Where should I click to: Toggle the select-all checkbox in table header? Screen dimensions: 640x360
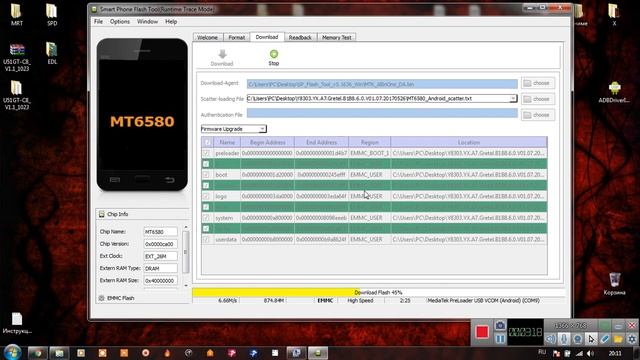point(207,142)
